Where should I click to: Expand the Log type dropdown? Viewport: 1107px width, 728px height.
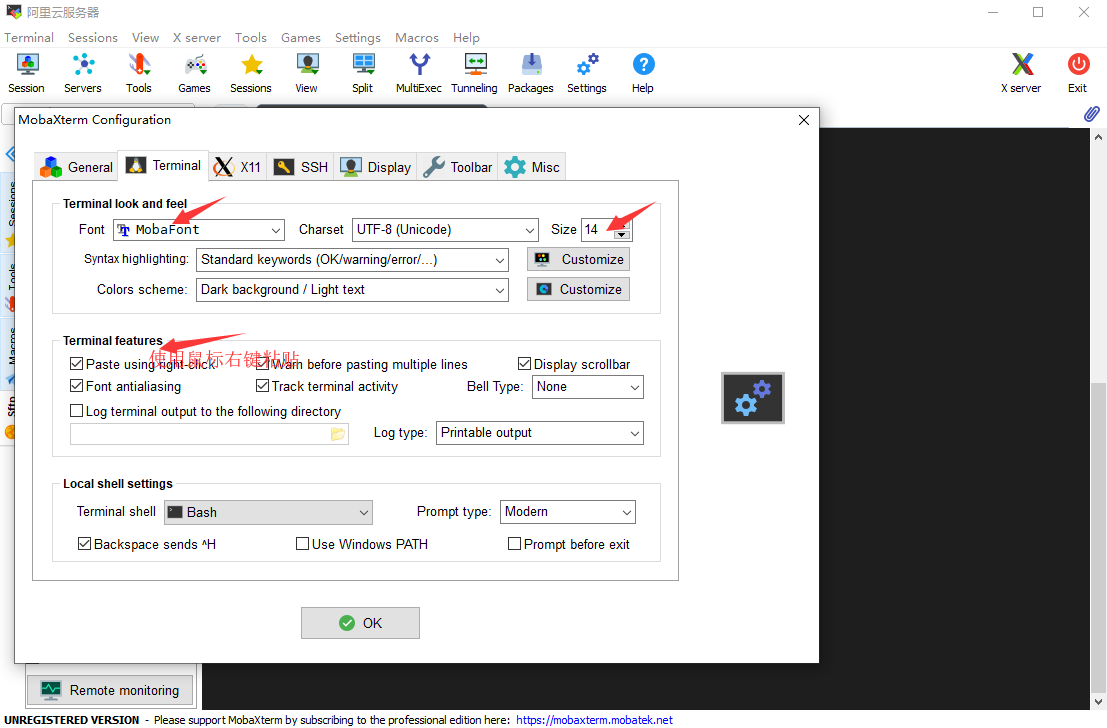tap(540, 433)
